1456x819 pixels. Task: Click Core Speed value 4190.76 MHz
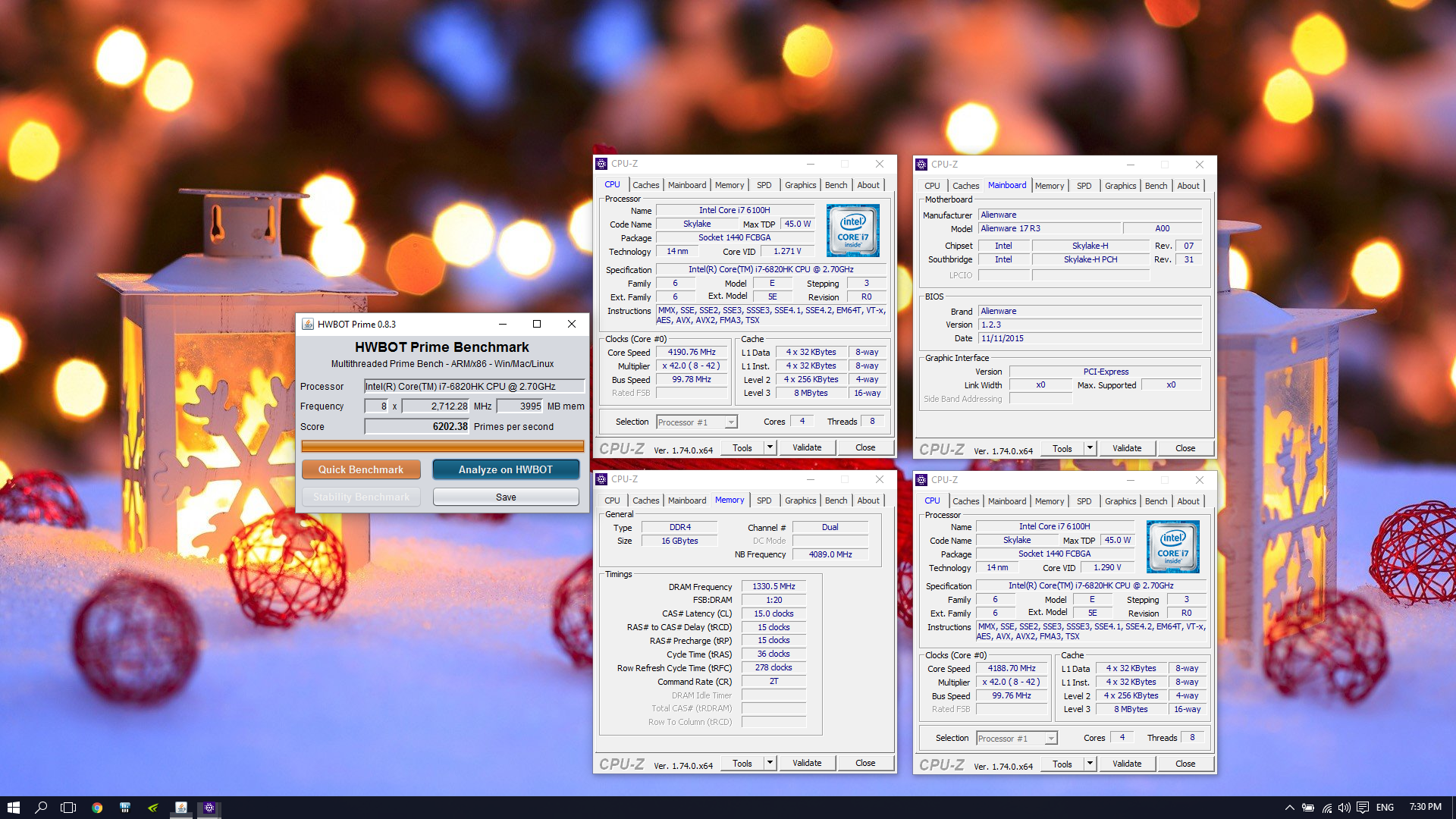692,352
